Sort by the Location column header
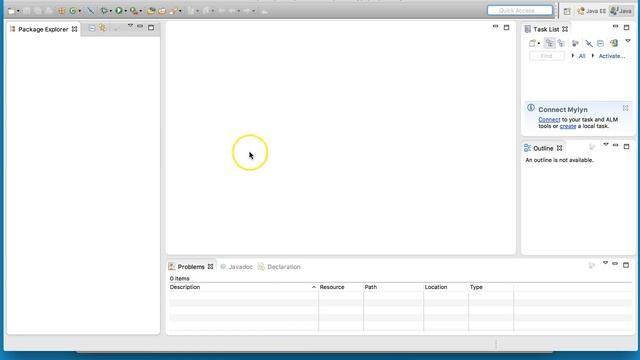640x360 pixels. [446, 287]
